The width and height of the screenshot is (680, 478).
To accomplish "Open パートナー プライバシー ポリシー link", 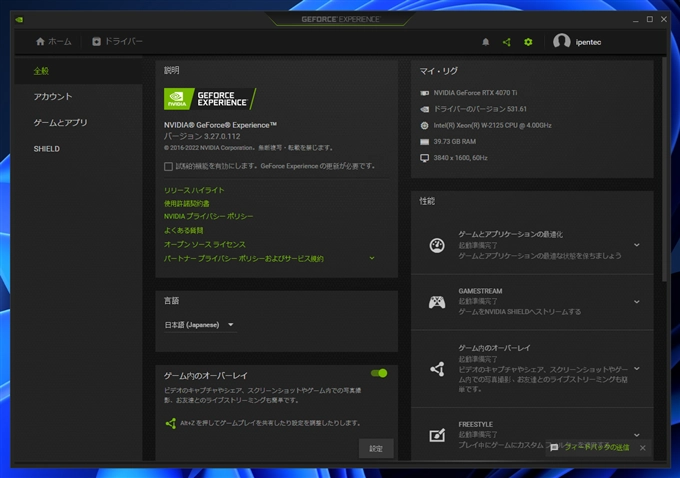I will coord(244,259).
